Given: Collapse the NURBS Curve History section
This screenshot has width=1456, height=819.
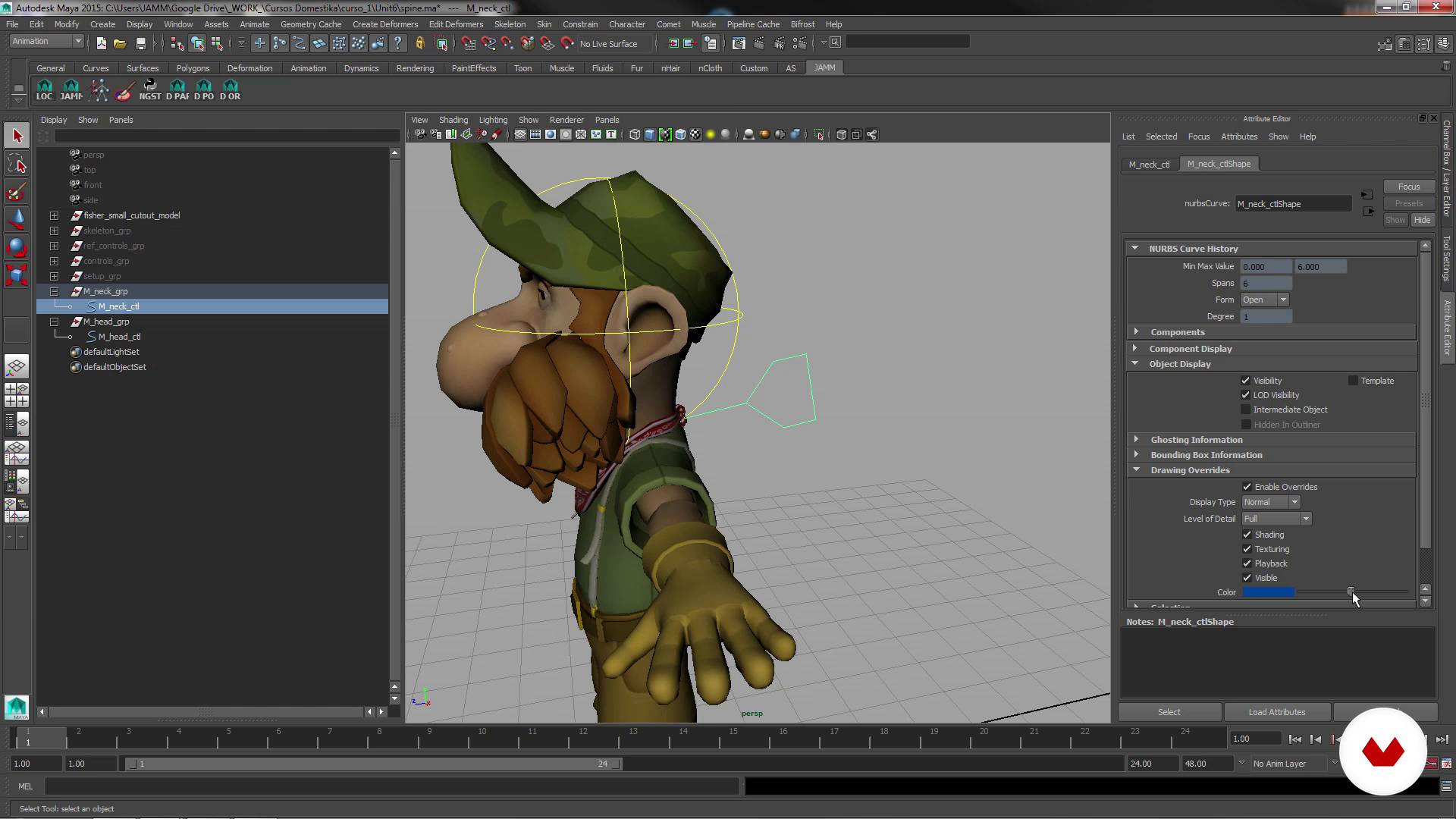Looking at the screenshot, I should [1135, 248].
